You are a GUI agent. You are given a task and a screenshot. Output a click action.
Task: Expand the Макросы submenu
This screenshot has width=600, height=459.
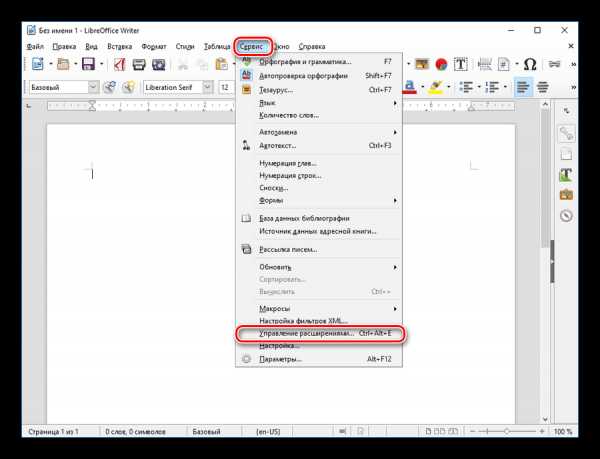tap(319, 308)
